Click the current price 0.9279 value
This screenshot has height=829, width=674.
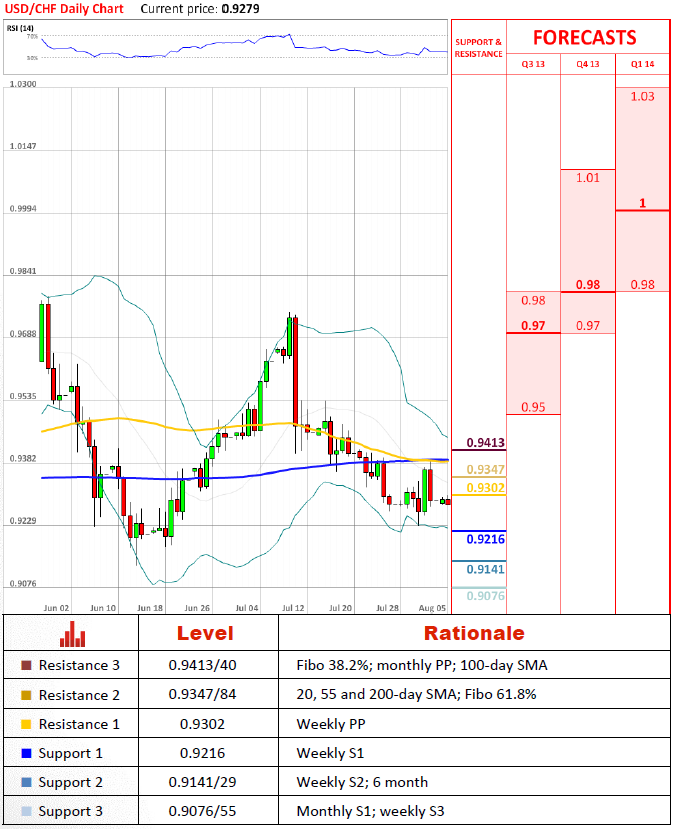coord(241,9)
